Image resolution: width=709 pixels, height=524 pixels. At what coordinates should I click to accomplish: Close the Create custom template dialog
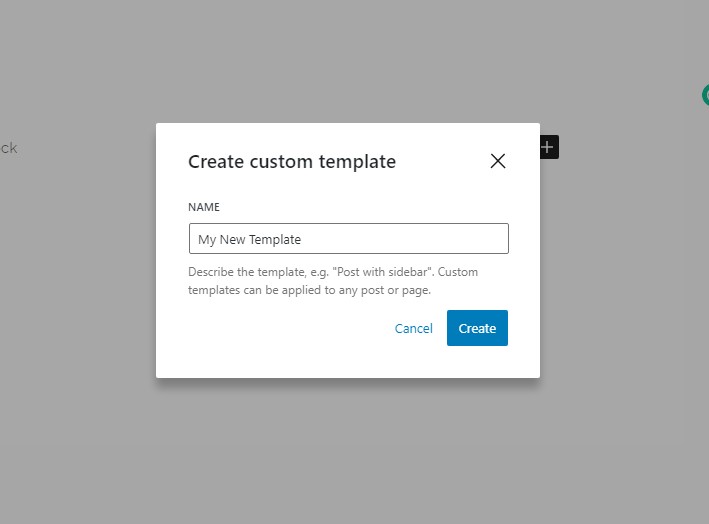(498, 161)
